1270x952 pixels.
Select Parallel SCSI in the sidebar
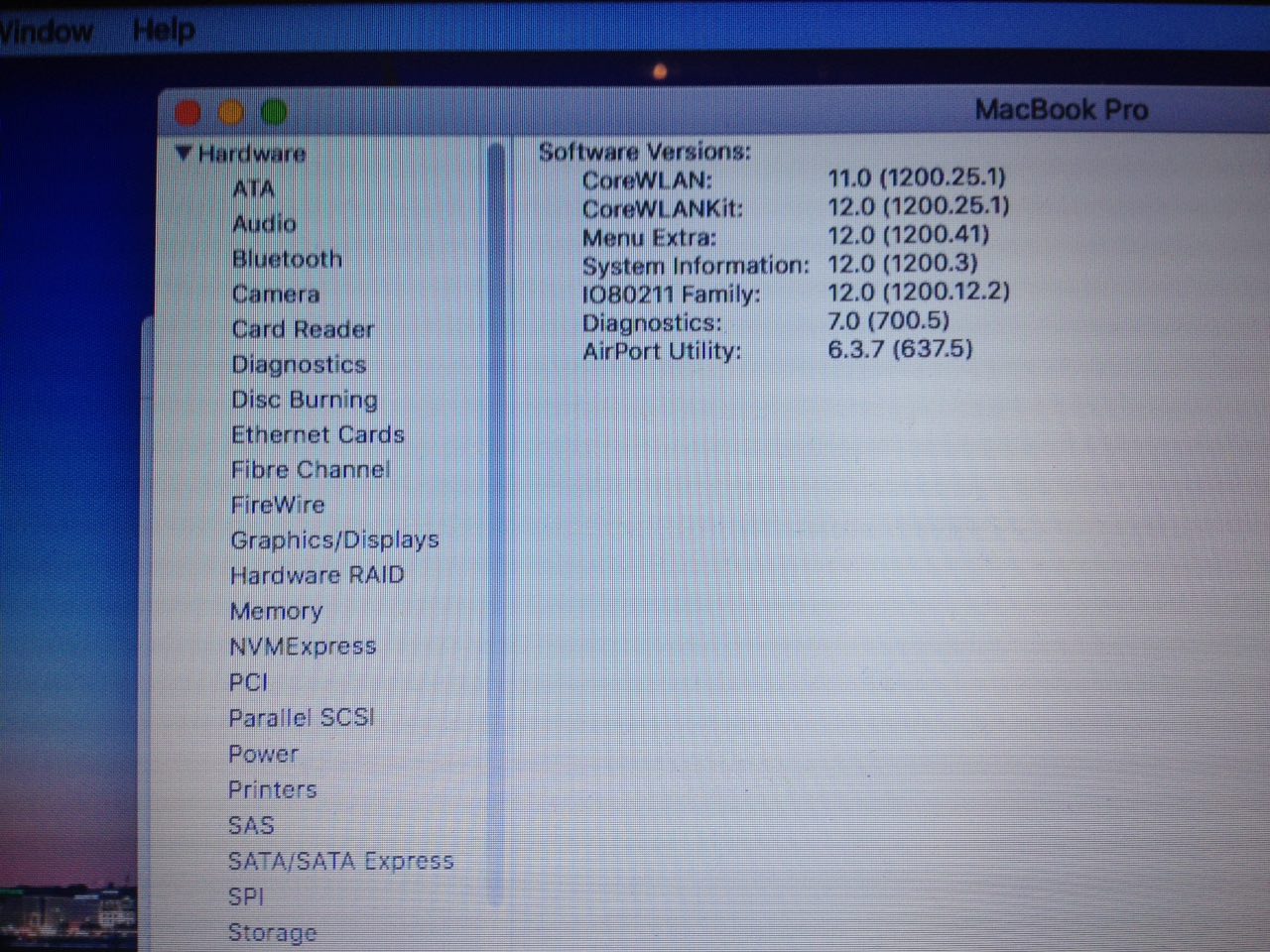click(x=302, y=718)
